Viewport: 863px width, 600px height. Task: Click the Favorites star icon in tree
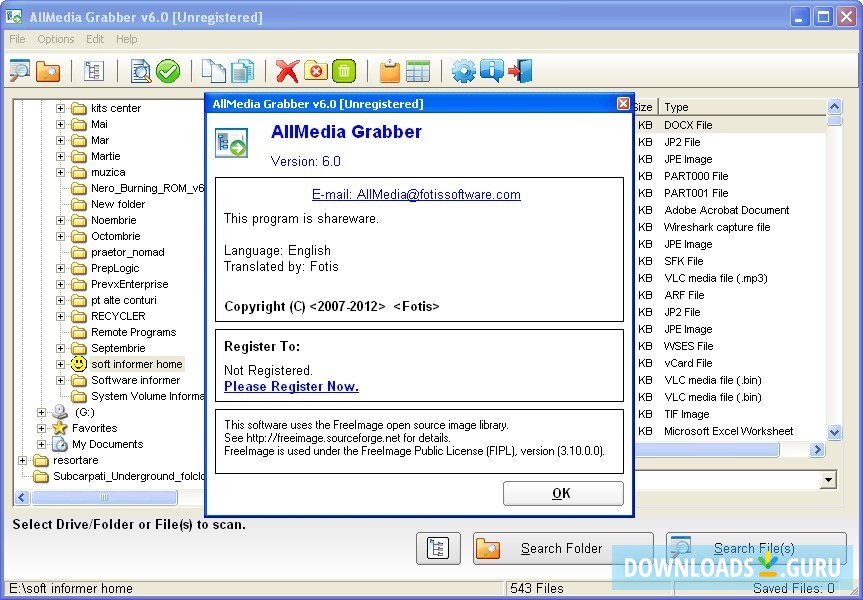point(59,428)
